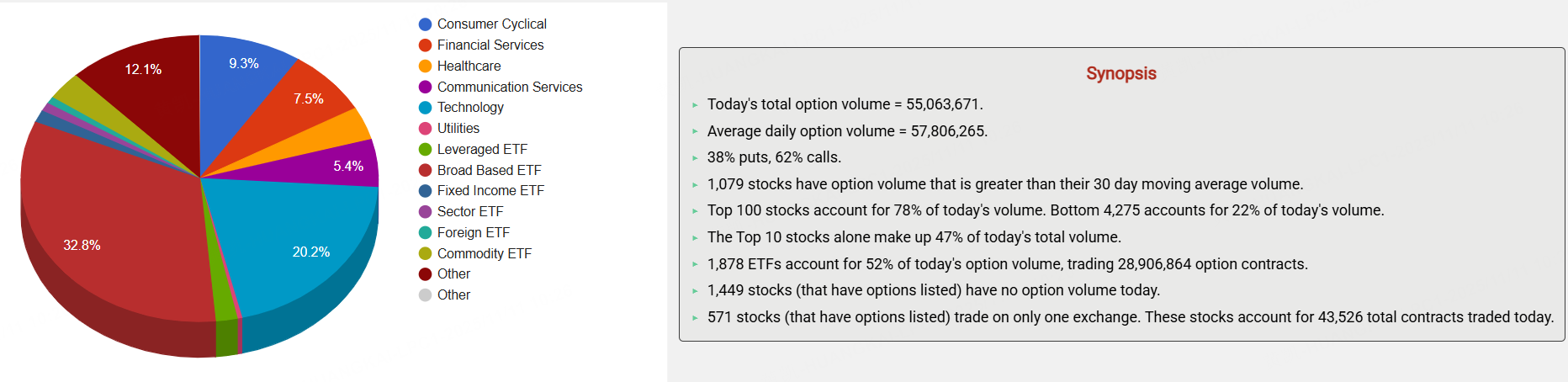Click the bullet arrow beside total option volume
This screenshot has width=1568, height=382.
[695, 105]
